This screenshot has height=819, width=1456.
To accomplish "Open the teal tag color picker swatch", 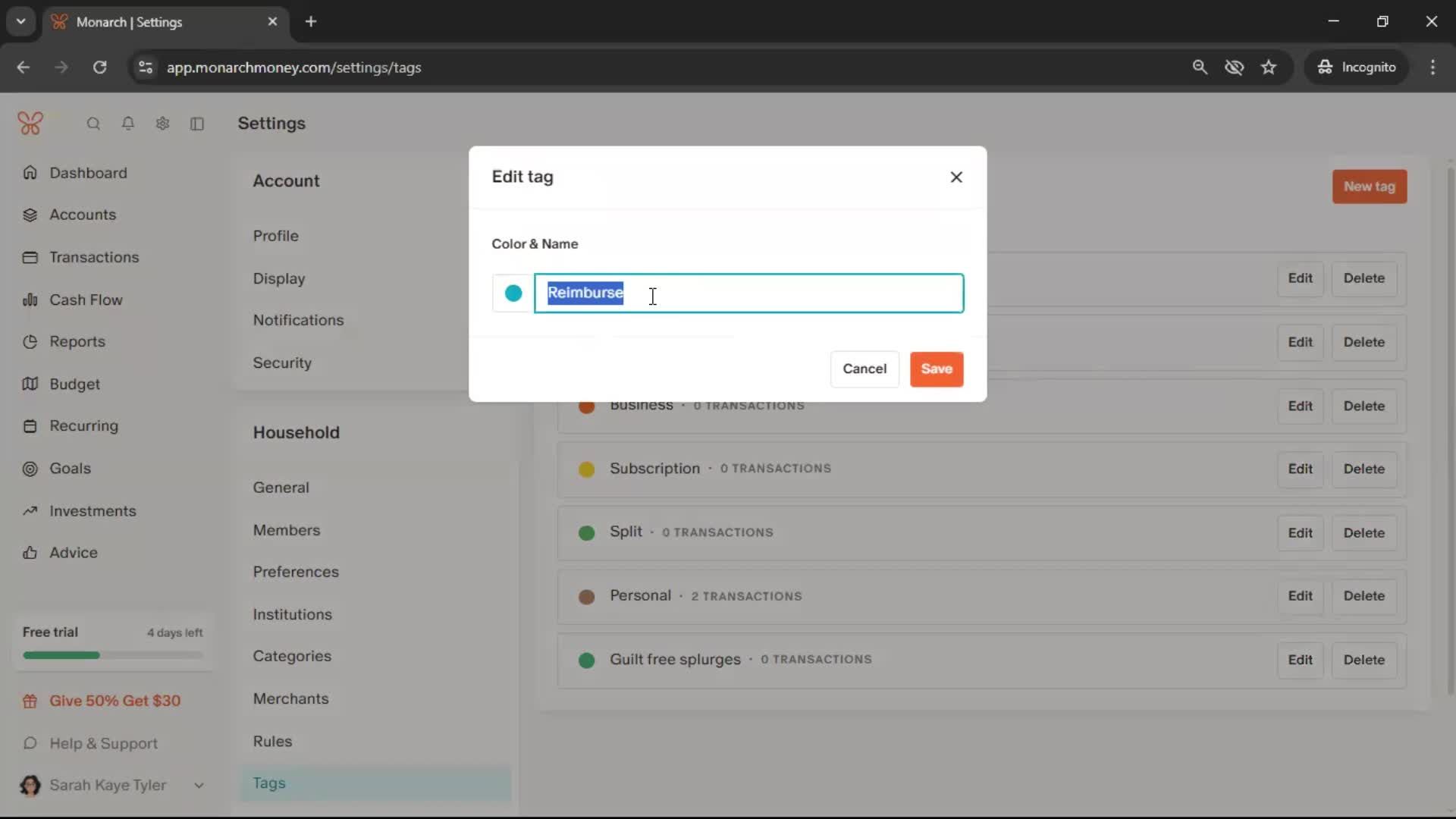I will tap(513, 293).
